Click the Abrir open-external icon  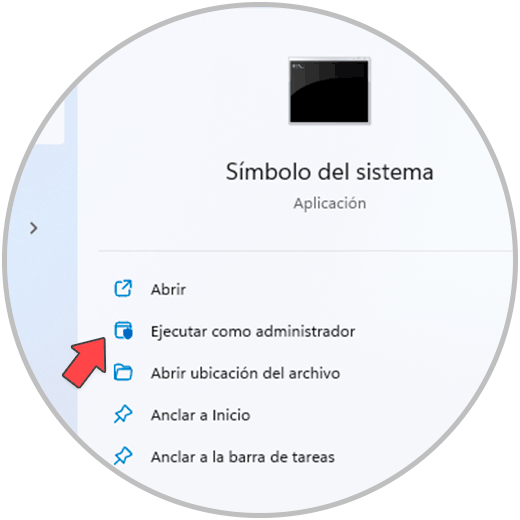coord(123,288)
